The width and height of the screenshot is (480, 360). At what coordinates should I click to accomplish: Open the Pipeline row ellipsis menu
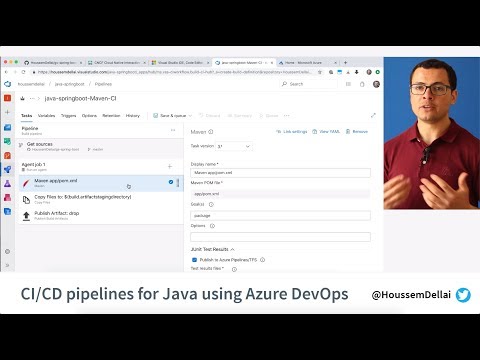tap(173, 130)
